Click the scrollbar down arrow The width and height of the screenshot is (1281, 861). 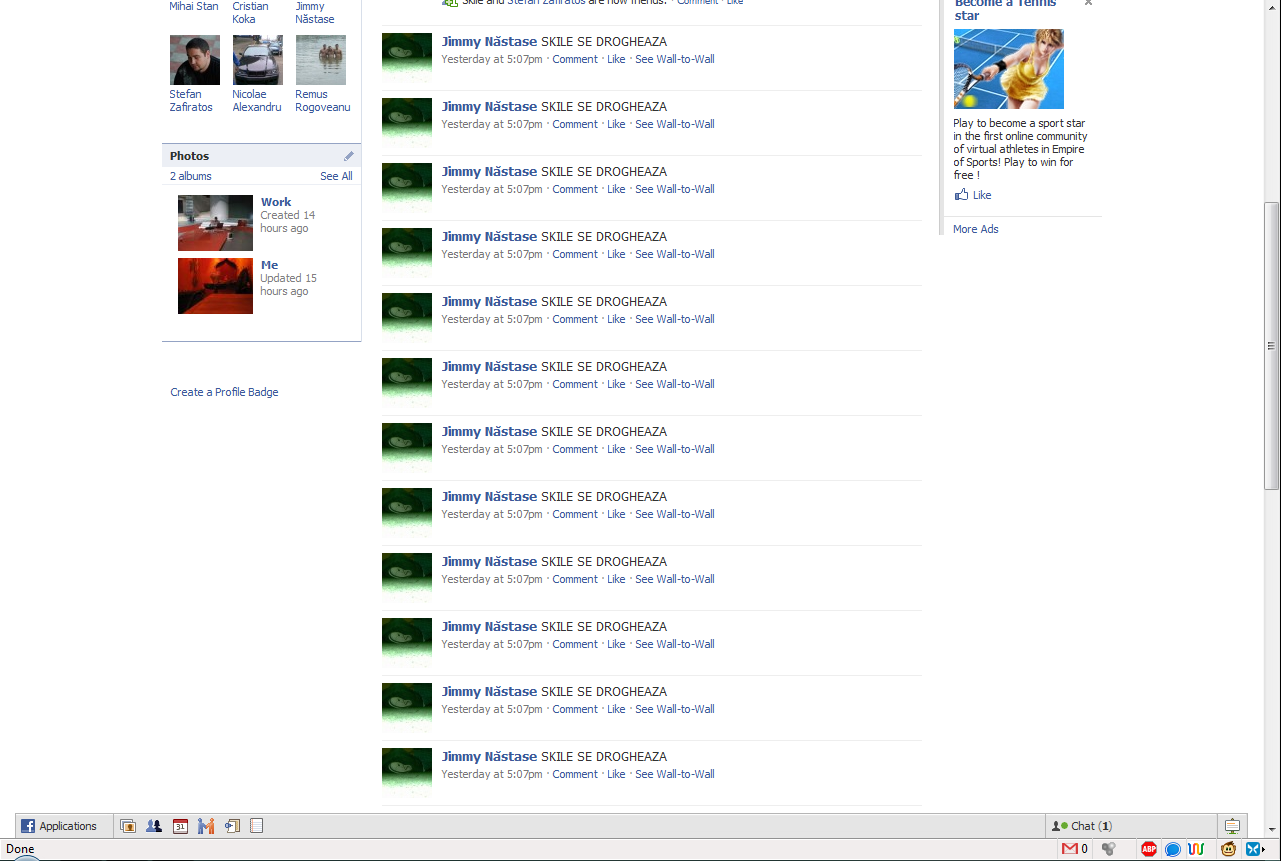click(x=1272, y=831)
